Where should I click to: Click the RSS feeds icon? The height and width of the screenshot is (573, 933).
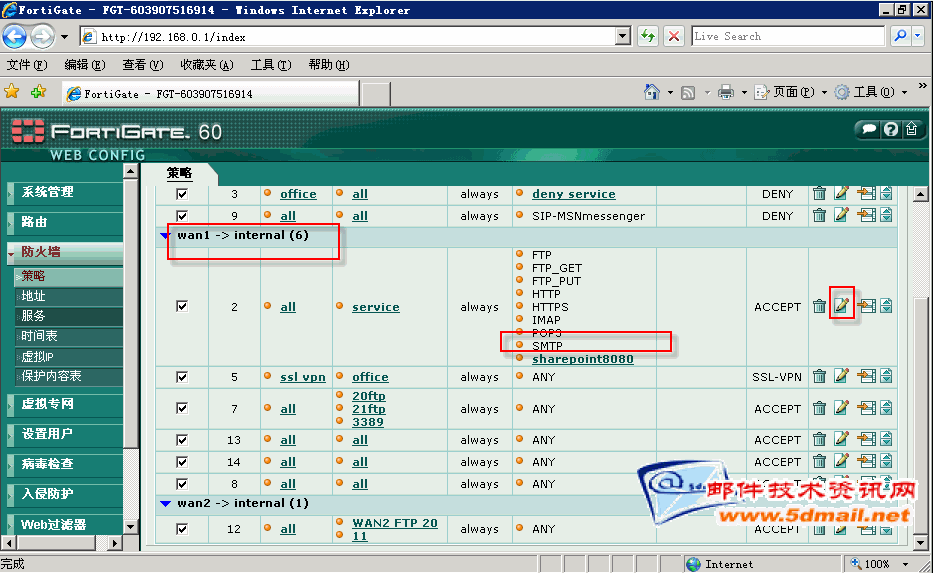click(x=688, y=93)
